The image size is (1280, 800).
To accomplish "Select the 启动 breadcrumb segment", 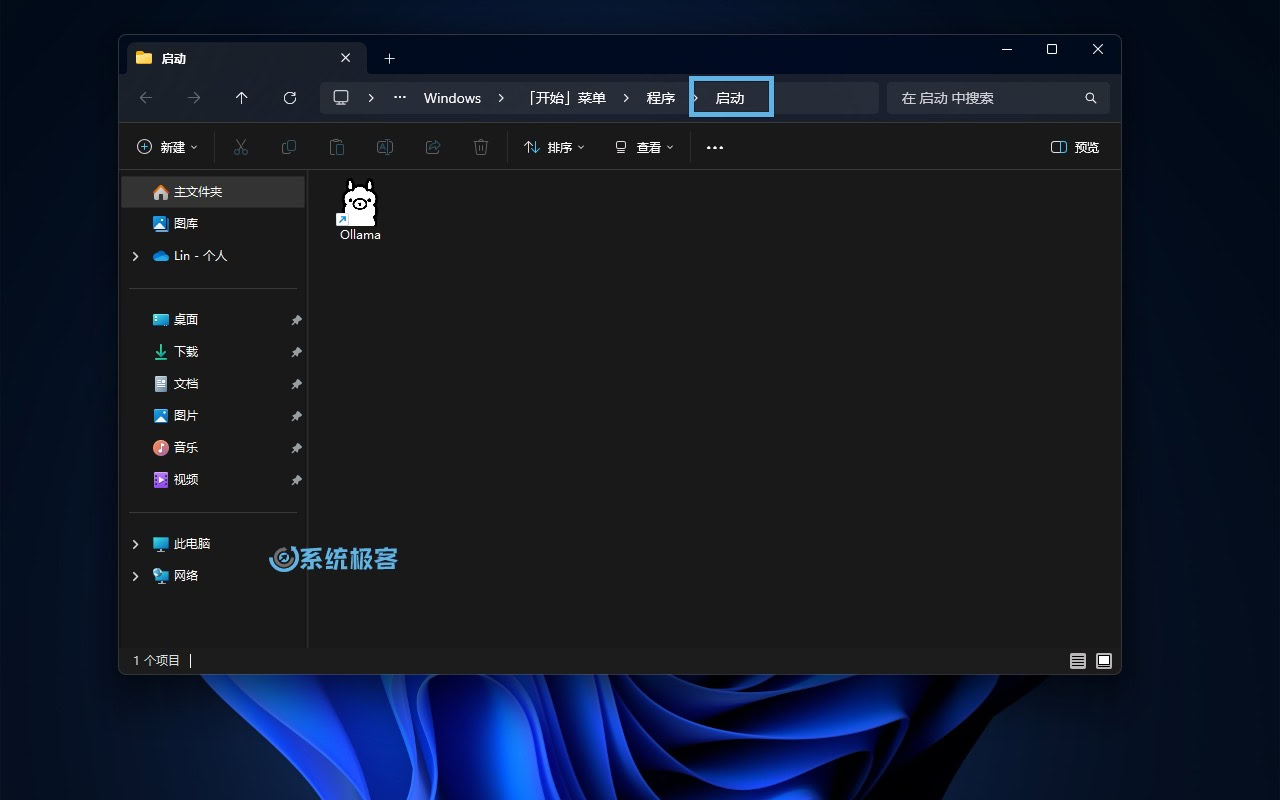I will pyautogui.click(x=730, y=98).
